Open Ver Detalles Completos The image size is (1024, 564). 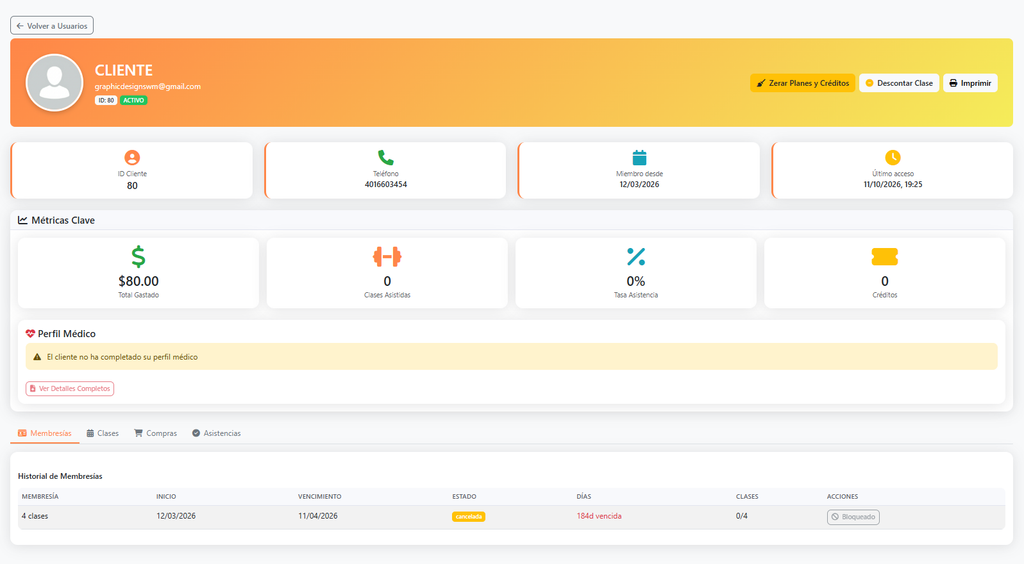coord(70,388)
